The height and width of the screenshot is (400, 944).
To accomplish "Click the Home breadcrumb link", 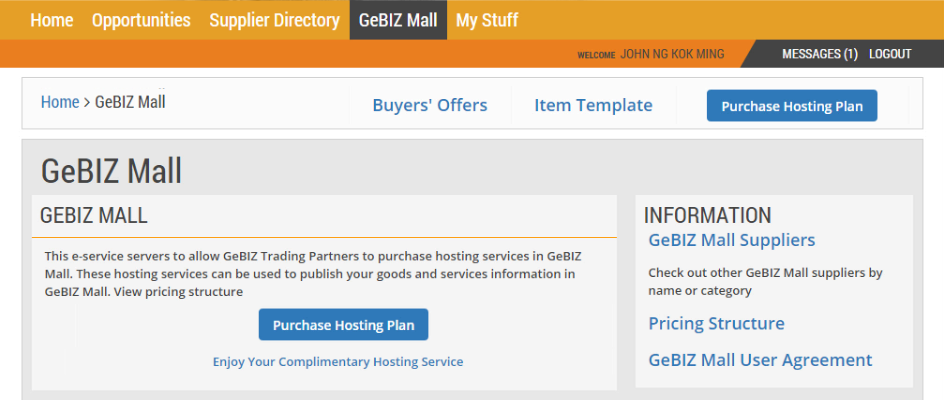I will pos(60,102).
